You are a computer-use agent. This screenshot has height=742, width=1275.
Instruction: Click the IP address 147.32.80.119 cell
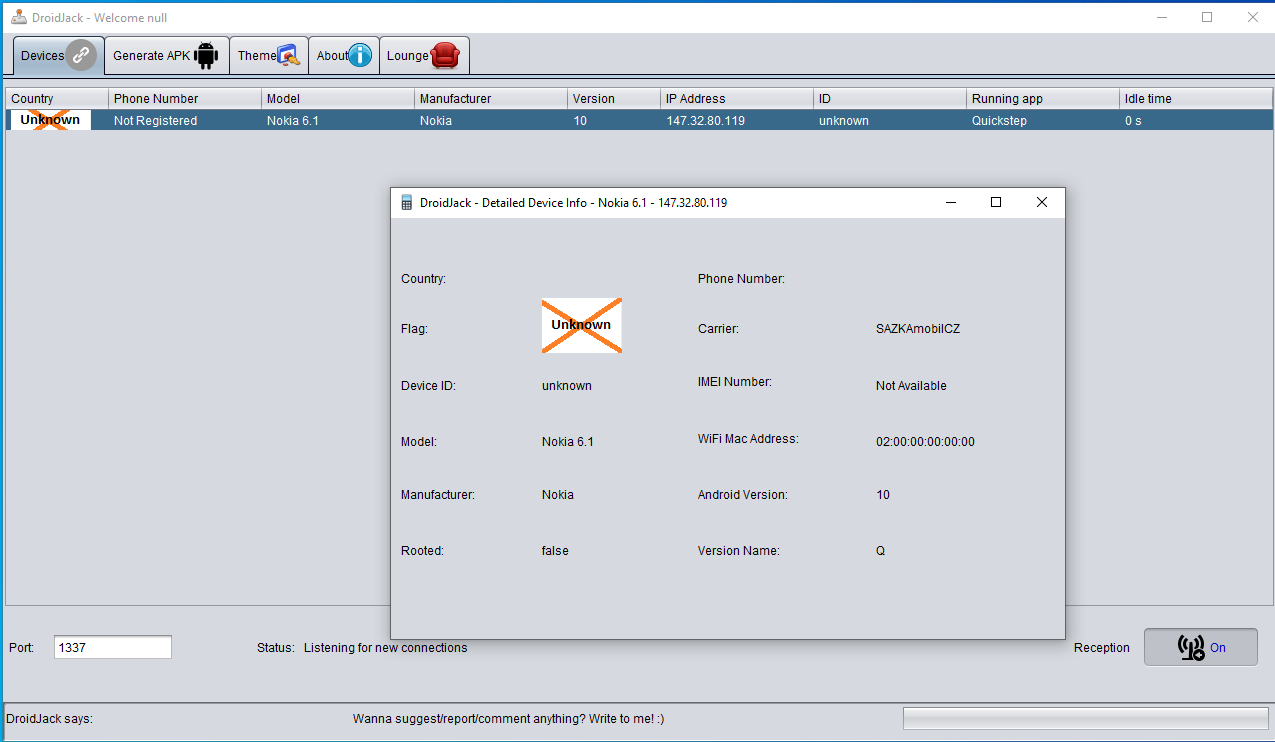(738, 120)
